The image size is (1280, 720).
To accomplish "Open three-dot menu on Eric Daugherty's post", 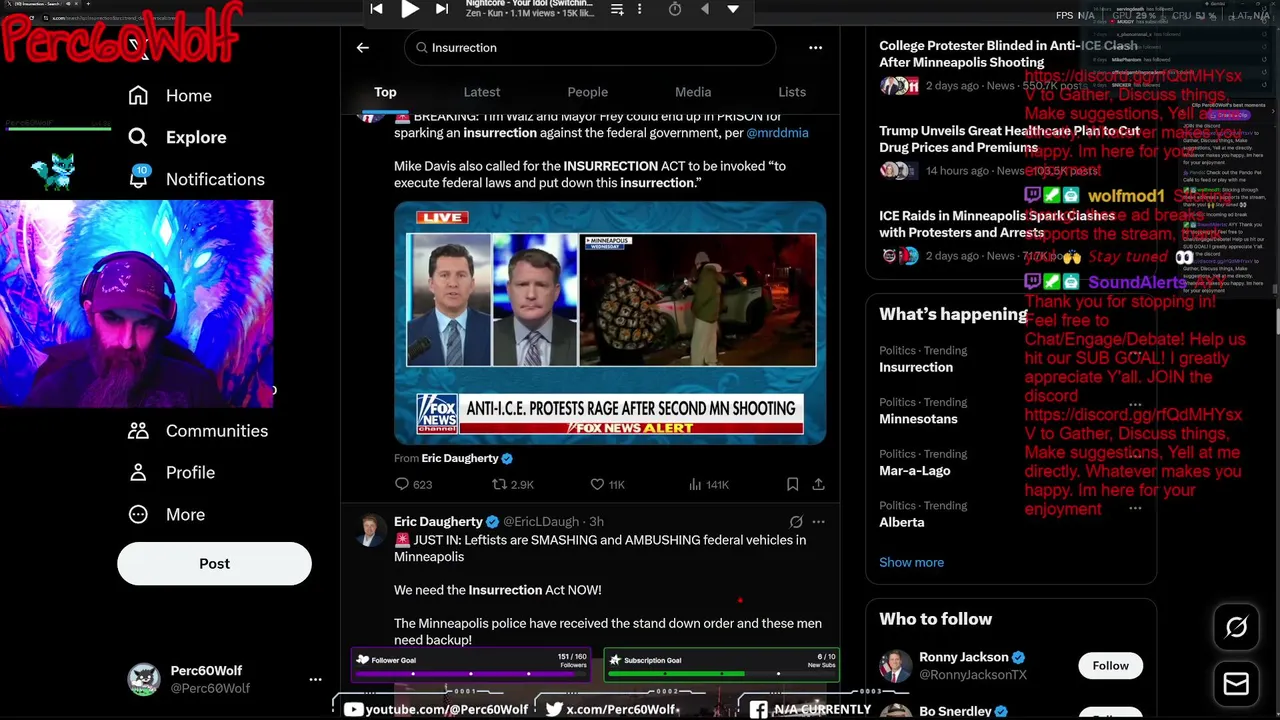I will pyautogui.click(x=818, y=521).
